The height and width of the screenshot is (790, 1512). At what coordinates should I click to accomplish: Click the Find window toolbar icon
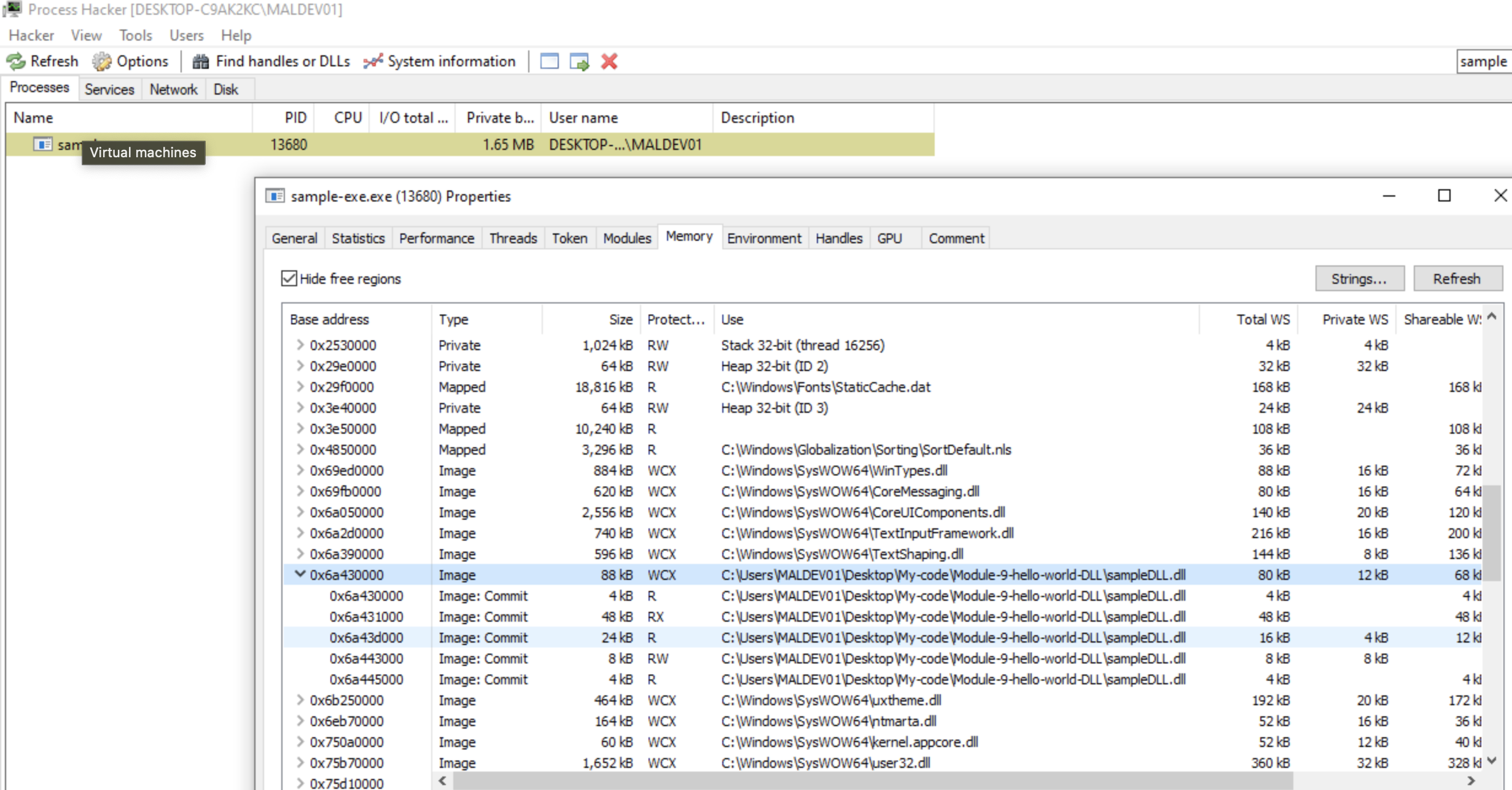pos(549,61)
